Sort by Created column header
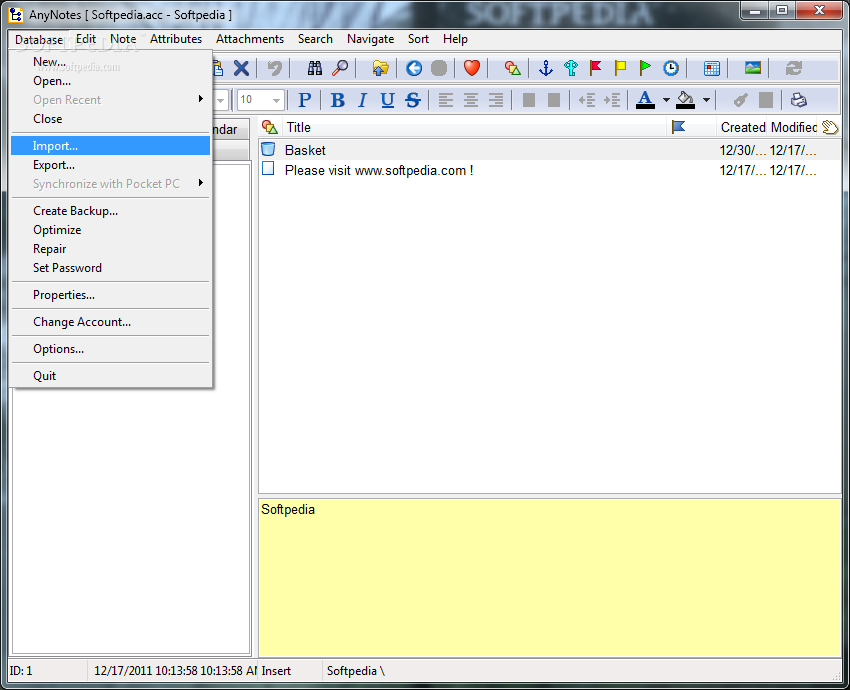Viewport: 850px width, 690px height. click(742, 127)
